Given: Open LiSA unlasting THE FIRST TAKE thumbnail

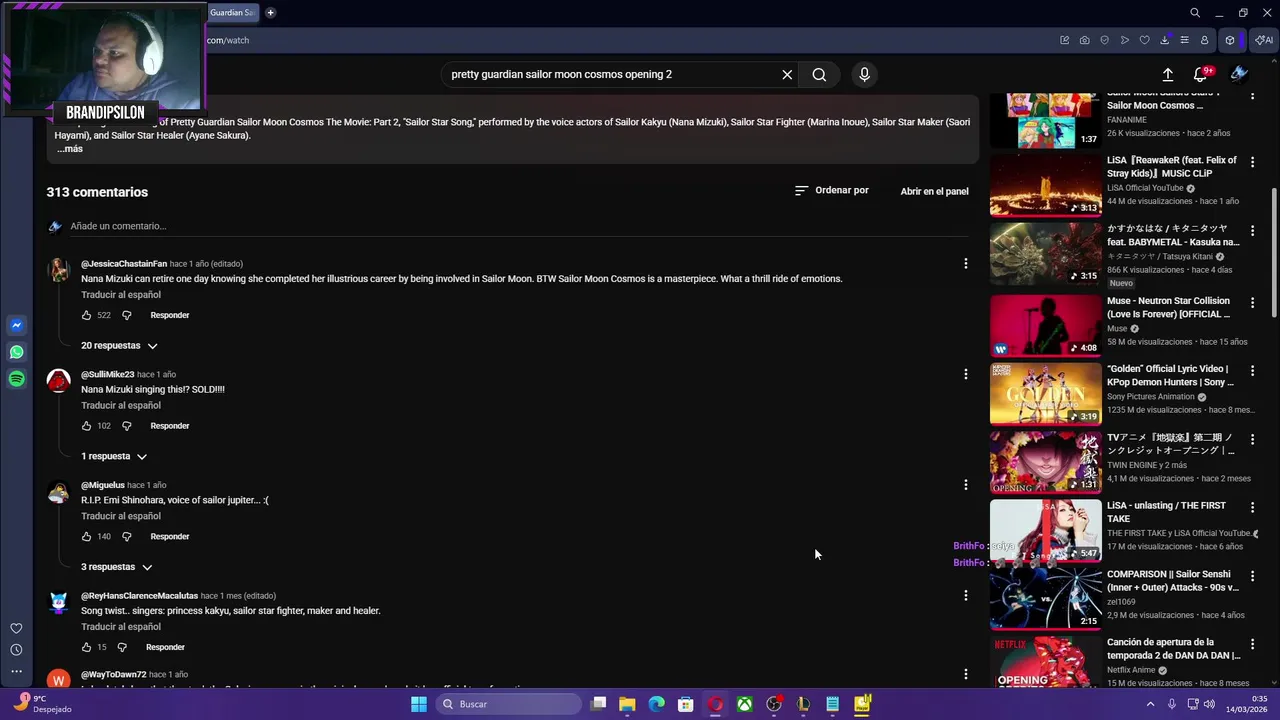Looking at the screenshot, I should point(1045,531).
